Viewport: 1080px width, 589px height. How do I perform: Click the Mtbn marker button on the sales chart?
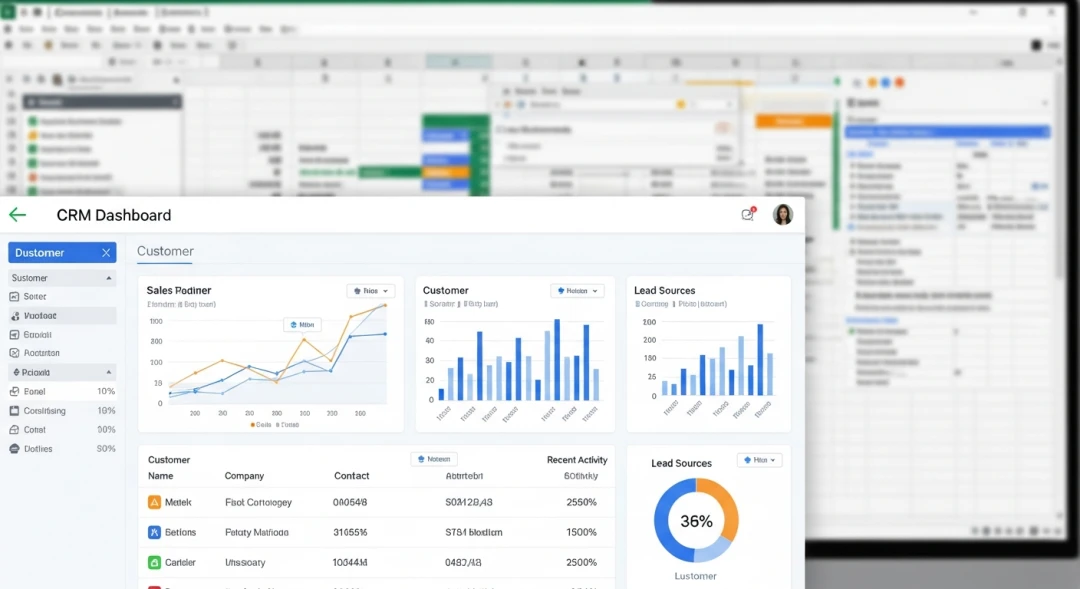pyautogui.click(x=302, y=324)
